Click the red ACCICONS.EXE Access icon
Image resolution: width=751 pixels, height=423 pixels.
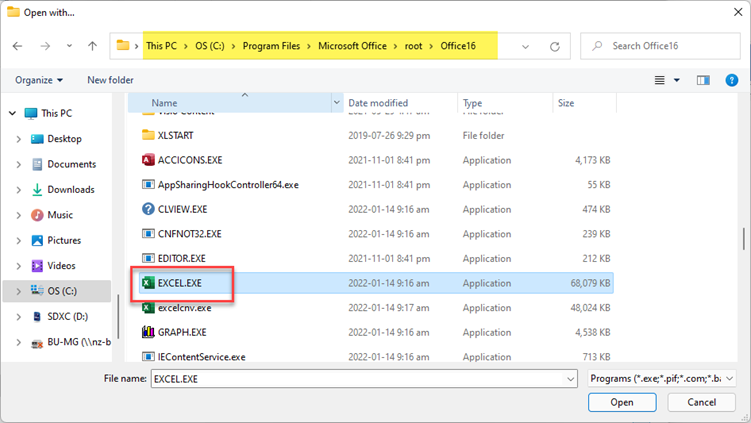pos(148,159)
